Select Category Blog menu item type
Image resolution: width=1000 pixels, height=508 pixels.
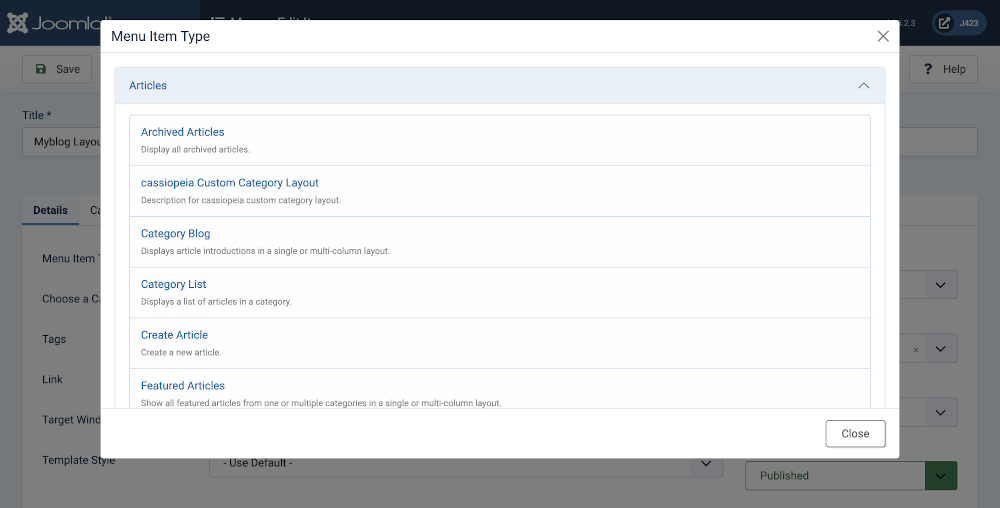pyautogui.click(x=175, y=234)
